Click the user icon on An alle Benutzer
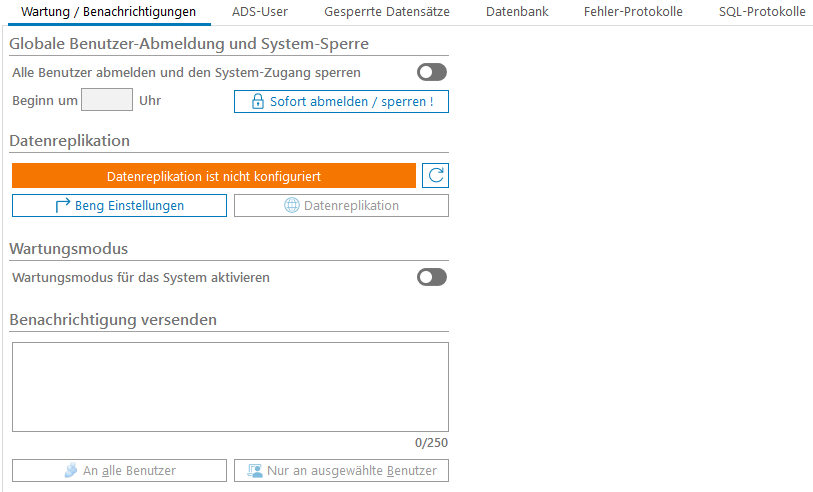The height and width of the screenshot is (492, 813). click(x=70, y=471)
